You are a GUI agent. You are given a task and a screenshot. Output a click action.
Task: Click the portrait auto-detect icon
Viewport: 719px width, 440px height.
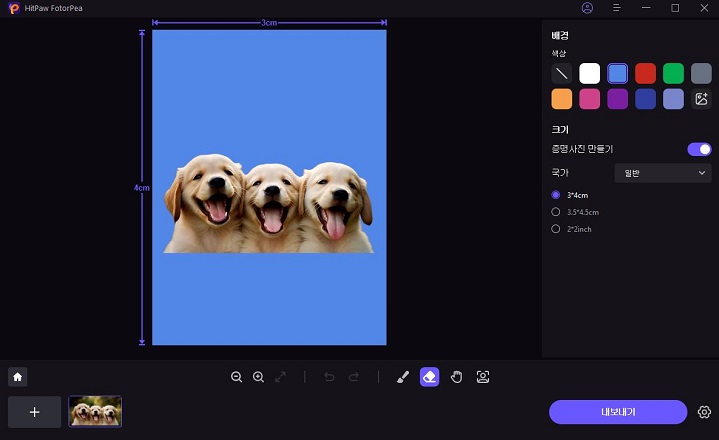point(483,377)
